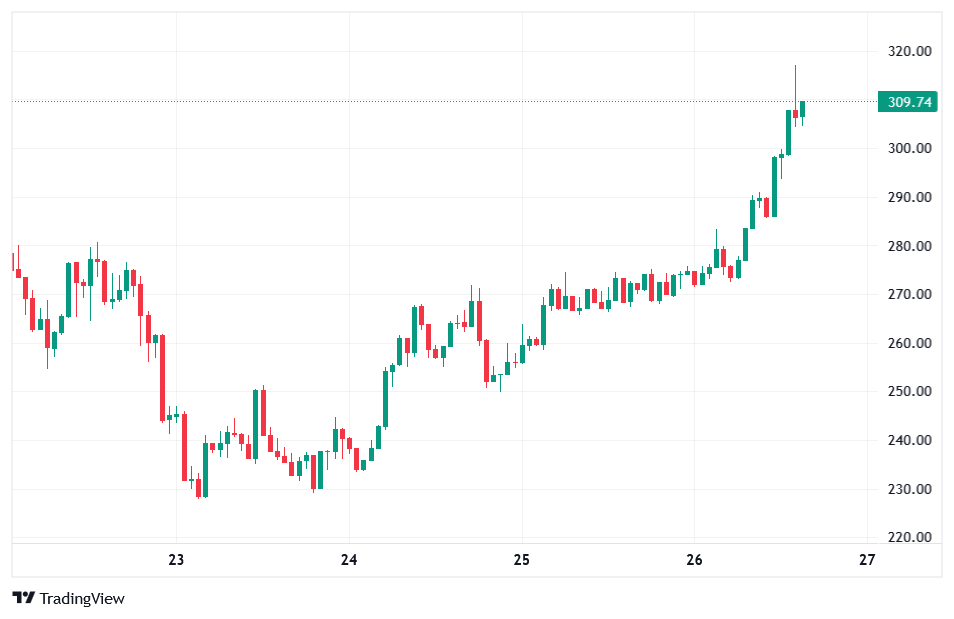This screenshot has height=619, width=954.
Task: Click date label 23 on time axis
Action: coord(176,560)
